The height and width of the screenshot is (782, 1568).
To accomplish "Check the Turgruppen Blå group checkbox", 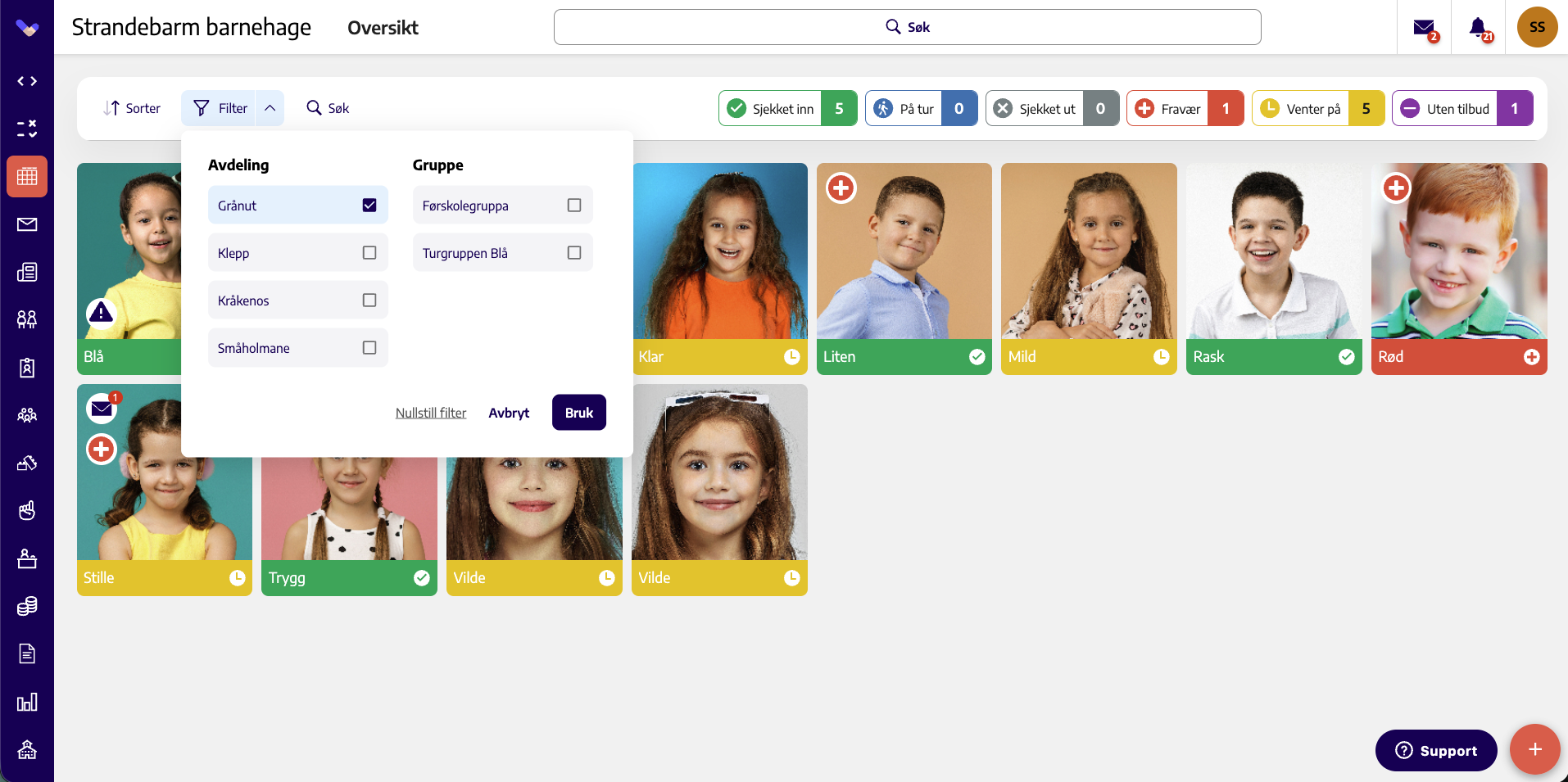I will (574, 253).
